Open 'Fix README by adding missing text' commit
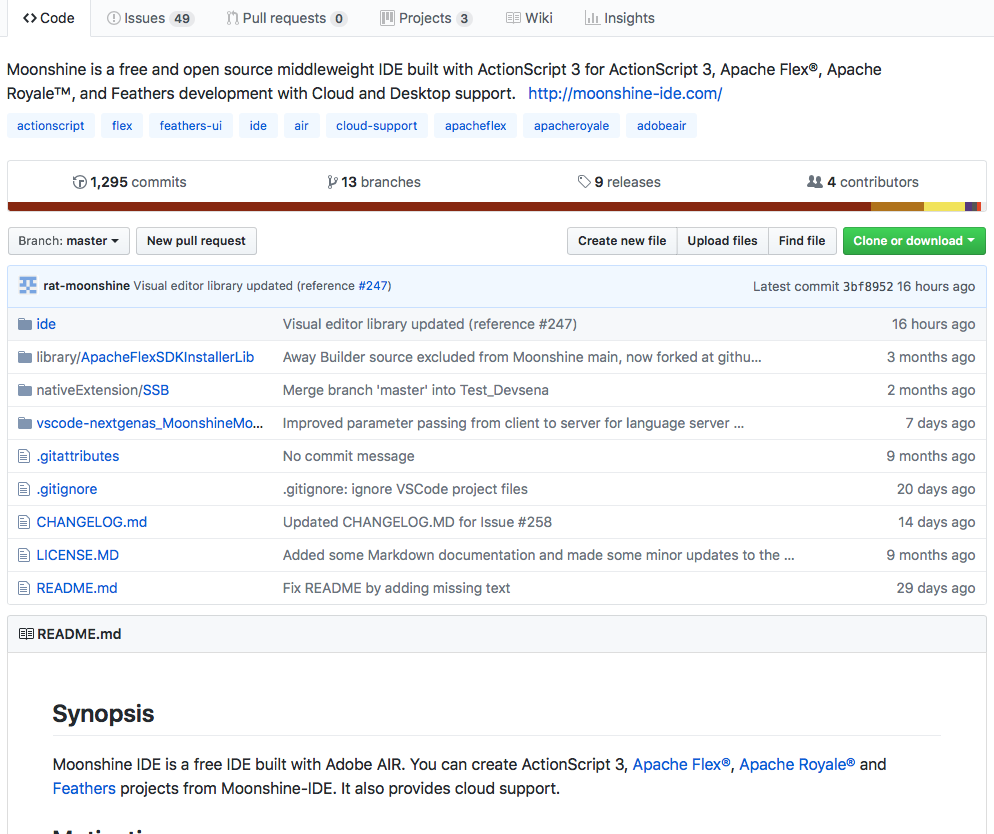 [x=396, y=588]
